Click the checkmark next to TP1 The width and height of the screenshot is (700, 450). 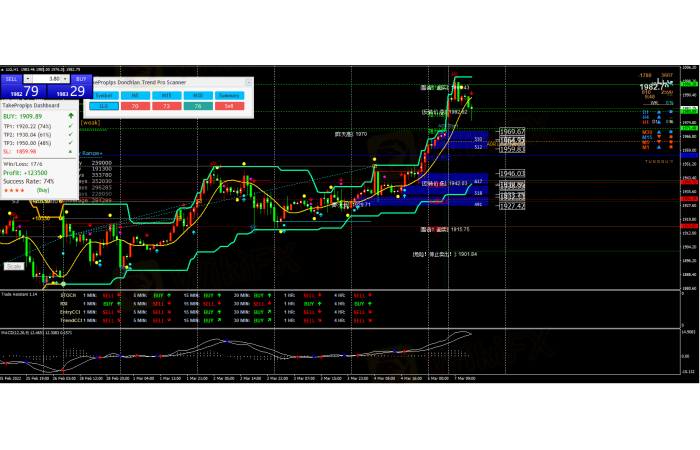pos(69,127)
